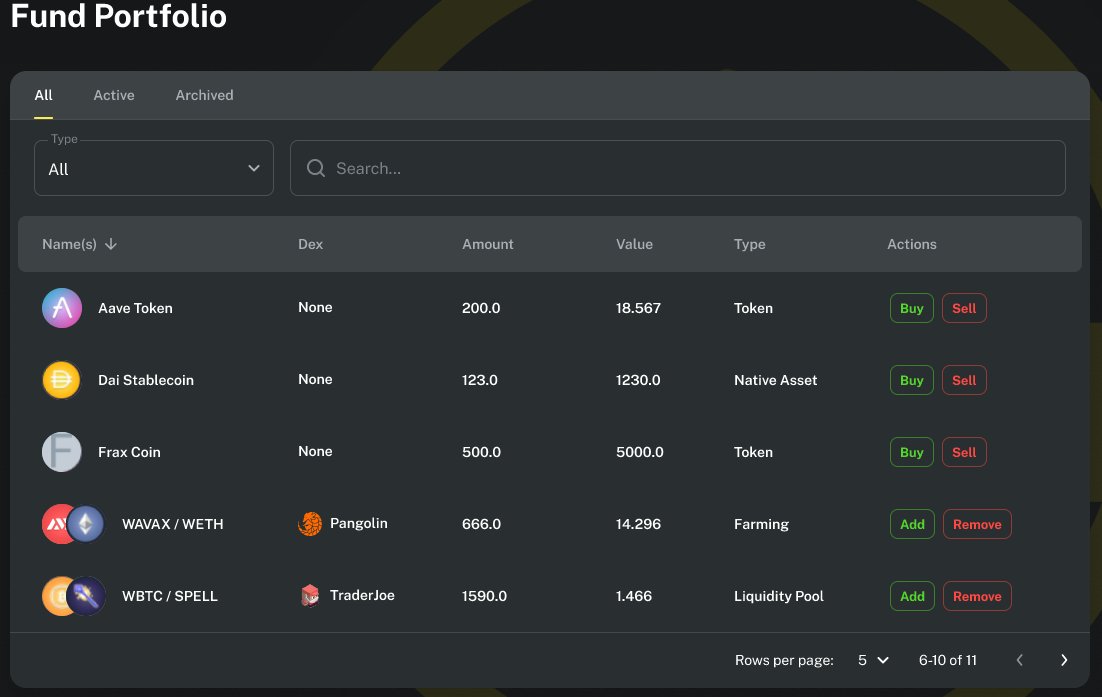Click the WAVAX / WETH pair icon
Screen dimensions: 1102x697
coord(73,524)
